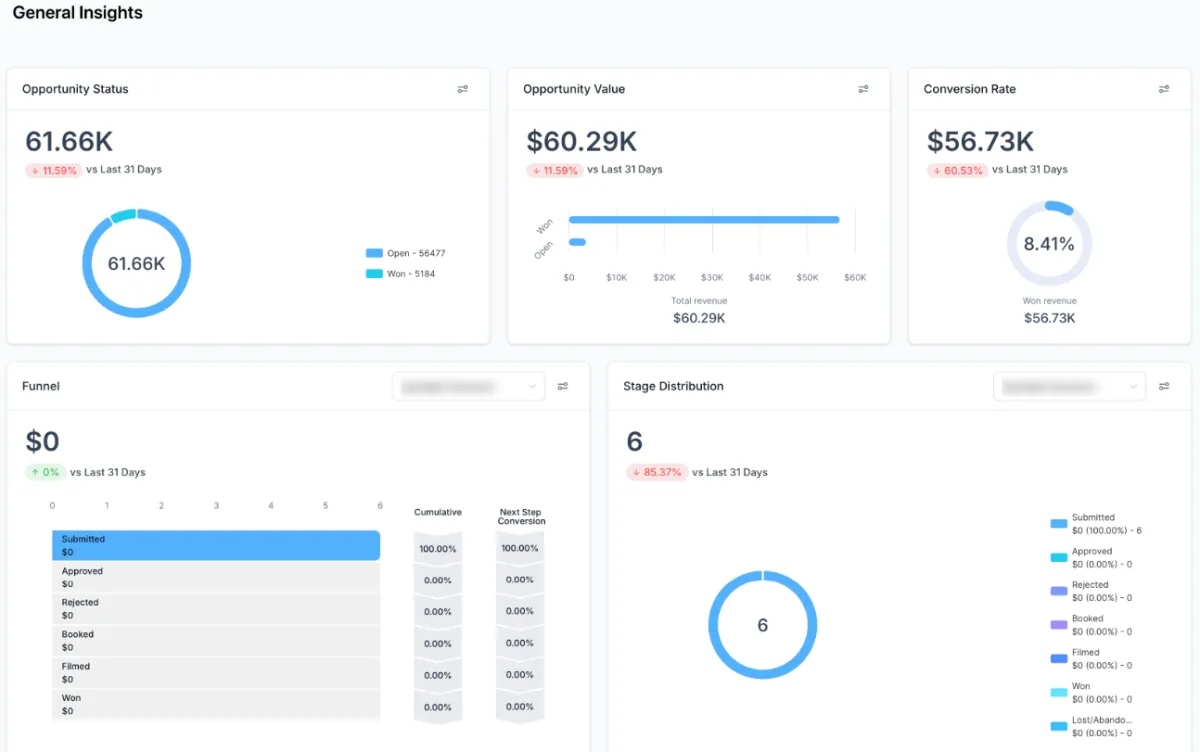The image size is (1200, 752).
Task: Toggle the Rejected series in Stage Distribution legend
Action: (1058, 590)
